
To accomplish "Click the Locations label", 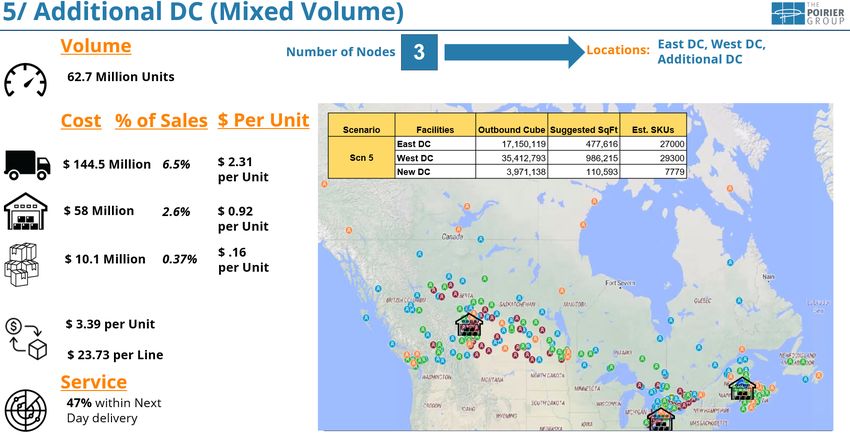I will [x=618, y=50].
